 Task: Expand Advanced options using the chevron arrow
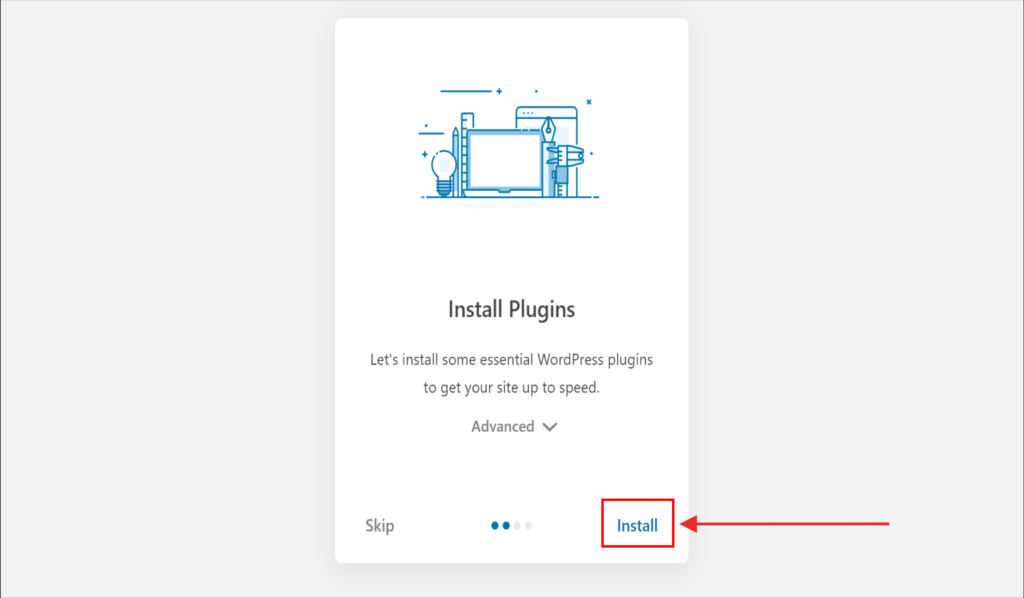tap(550, 427)
